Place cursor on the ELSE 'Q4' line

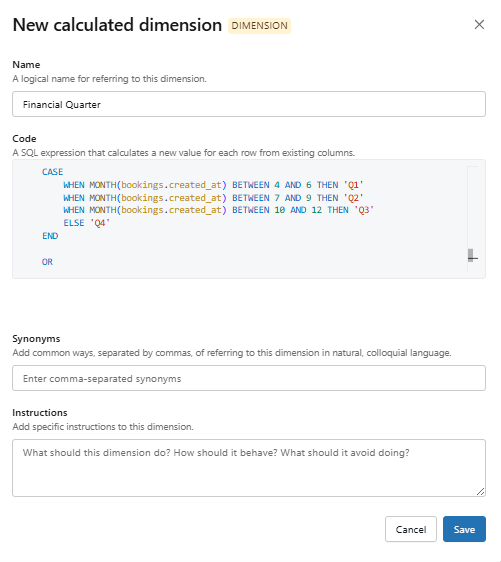coord(86,223)
